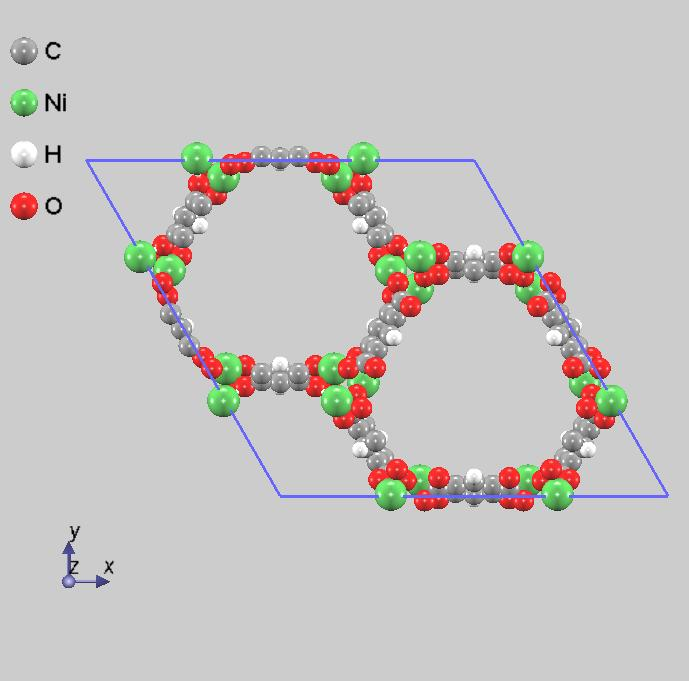The height and width of the screenshot is (681, 689).
Task: Select the 'H' legend label
Action: click(53, 154)
